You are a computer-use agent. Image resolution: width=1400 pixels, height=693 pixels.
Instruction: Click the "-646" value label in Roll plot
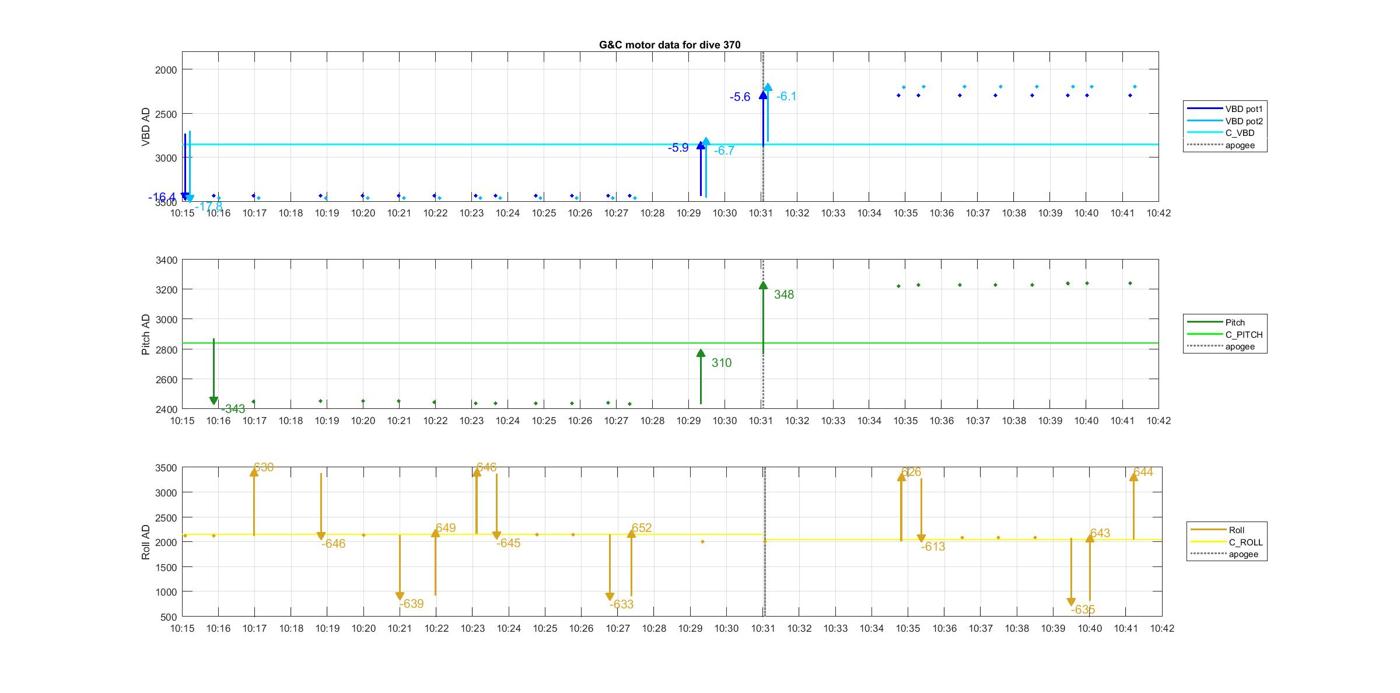[x=333, y=543]
